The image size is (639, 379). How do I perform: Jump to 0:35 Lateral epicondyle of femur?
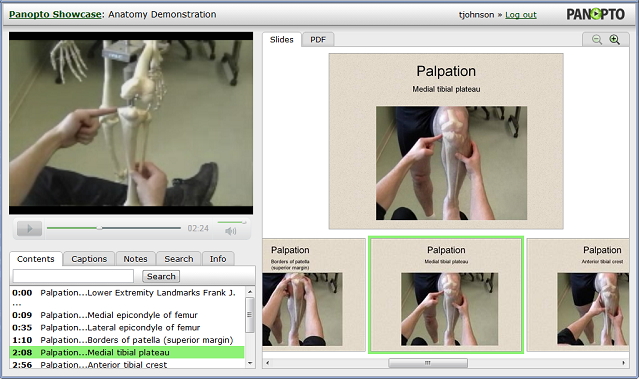127,327
